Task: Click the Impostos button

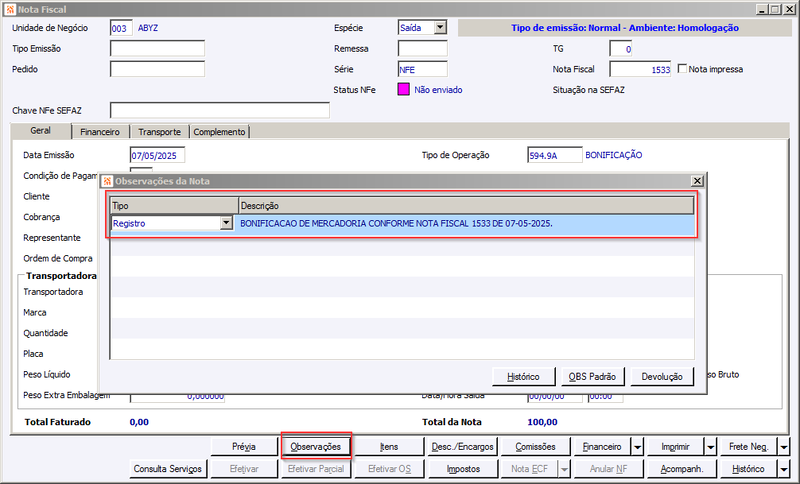Action: (463, 469)
